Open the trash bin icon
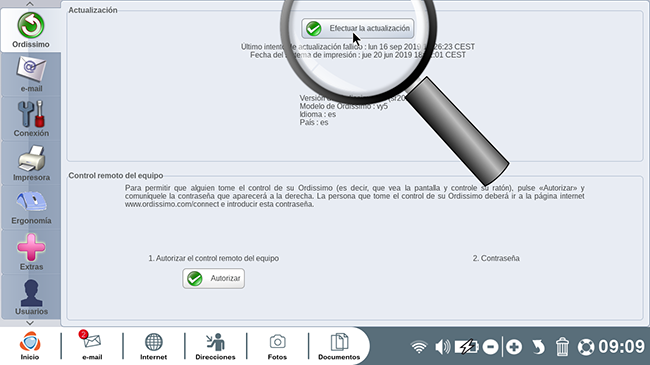This screenshot has width=650, height=365. coord(562,347)
